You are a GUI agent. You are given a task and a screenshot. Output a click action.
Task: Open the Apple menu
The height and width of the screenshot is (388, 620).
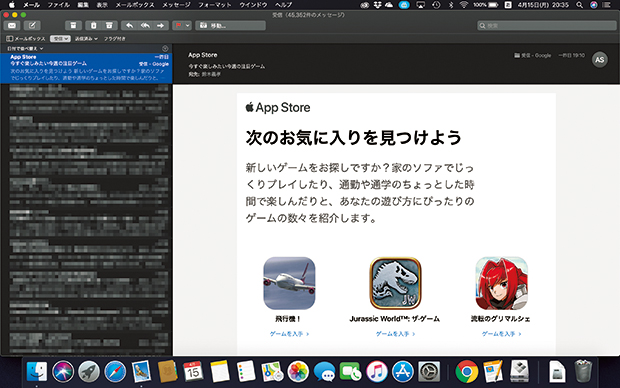(11, 5)
